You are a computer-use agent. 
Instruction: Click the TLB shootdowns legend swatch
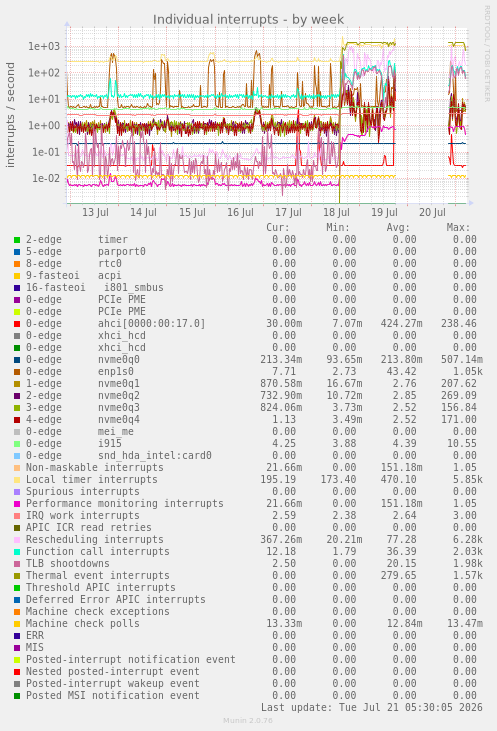[17, 564]
